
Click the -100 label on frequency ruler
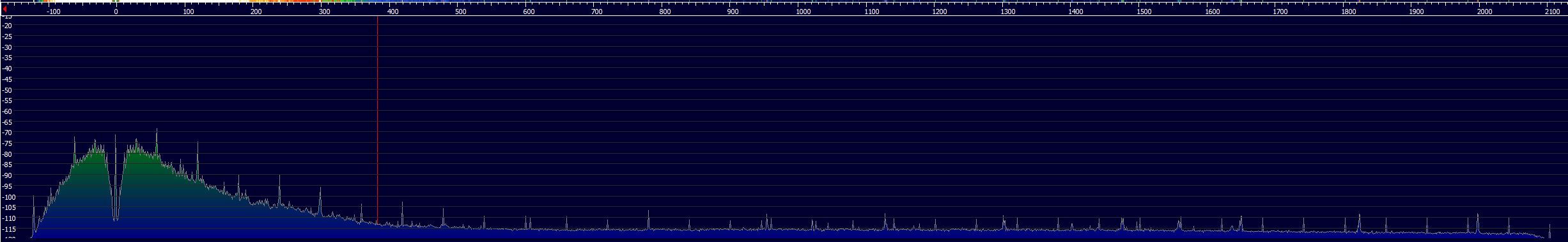[54, 12]
